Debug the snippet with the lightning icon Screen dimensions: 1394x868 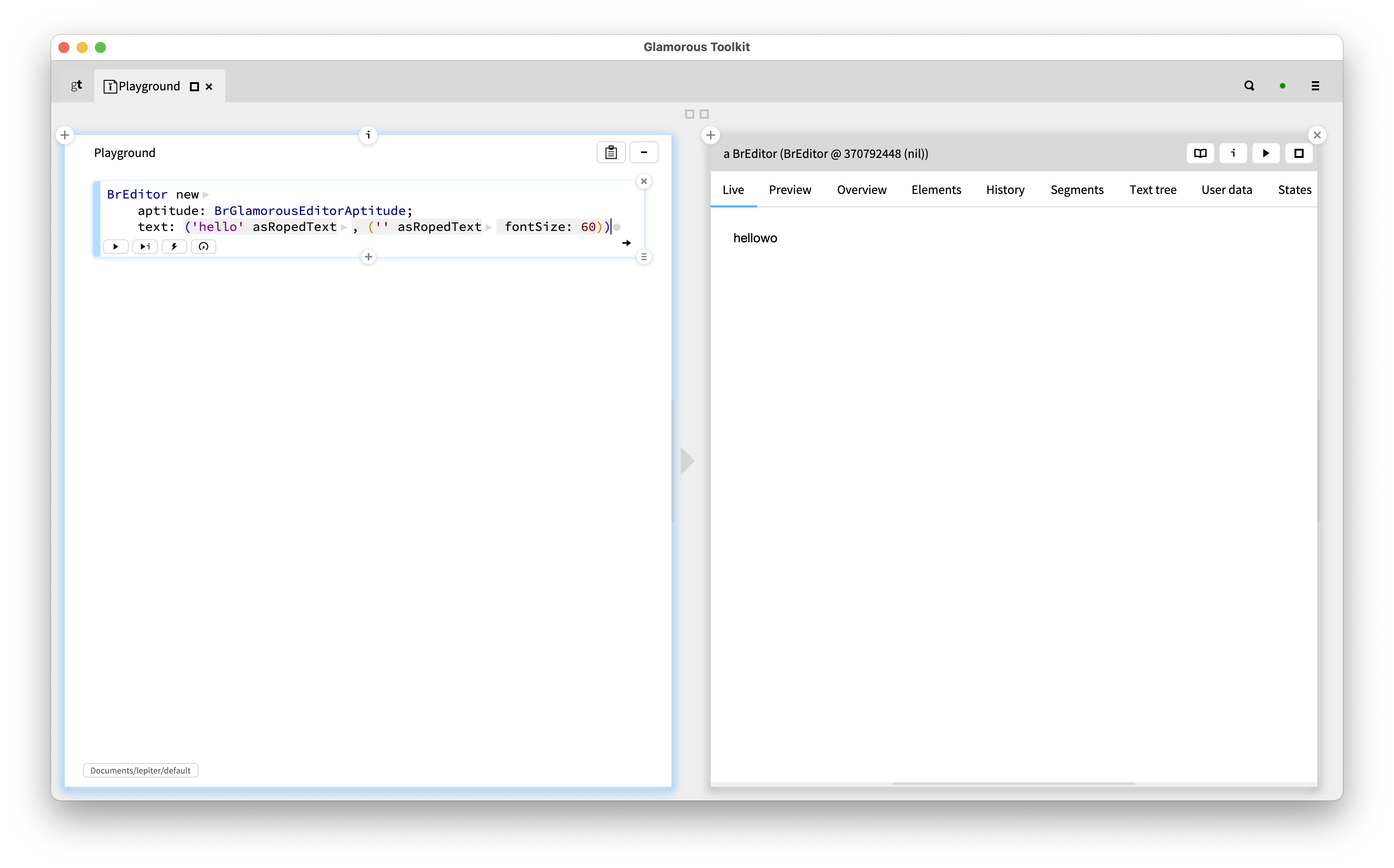tap(174, 246)
